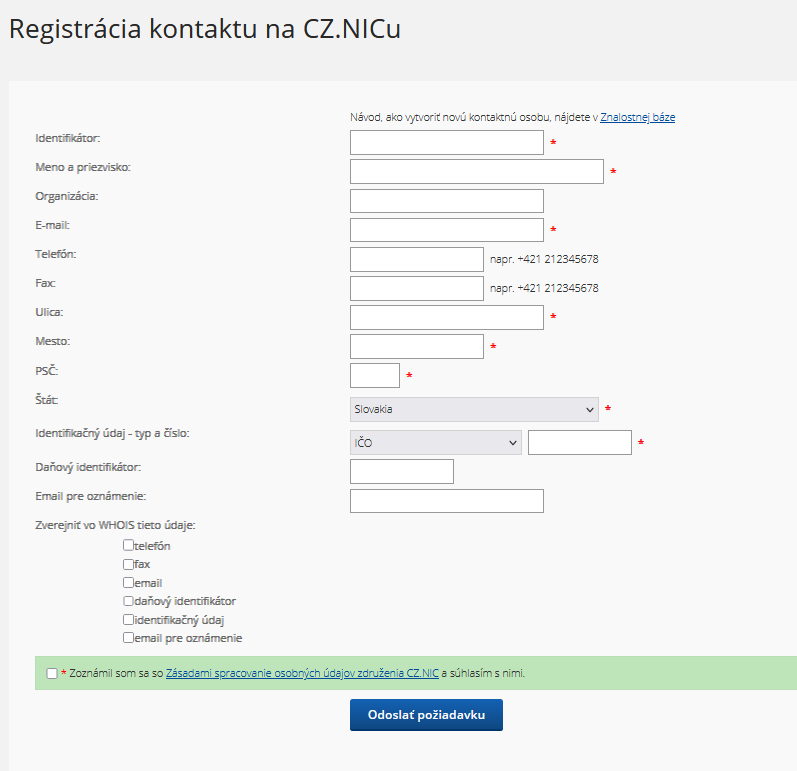The height and width of the screenshot is (771, 797).
Task: Click the Telefón input field
Action: click(417, 260)
